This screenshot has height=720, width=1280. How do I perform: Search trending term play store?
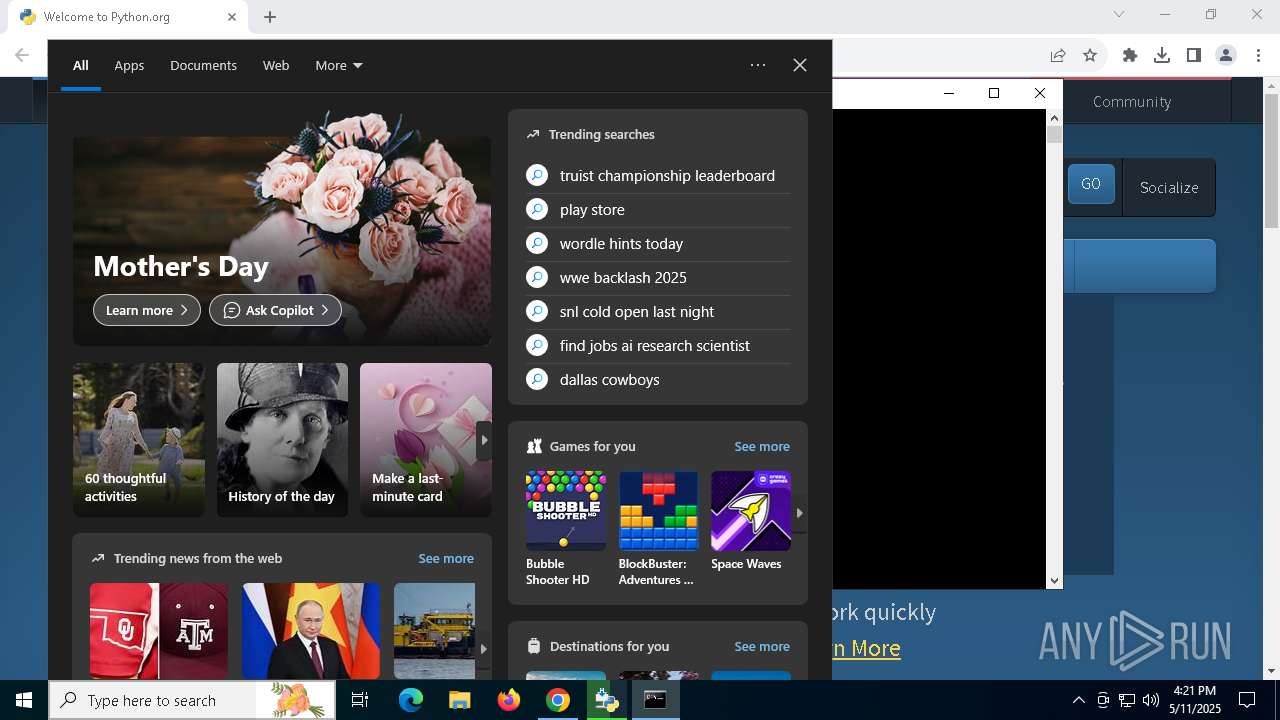658,210
